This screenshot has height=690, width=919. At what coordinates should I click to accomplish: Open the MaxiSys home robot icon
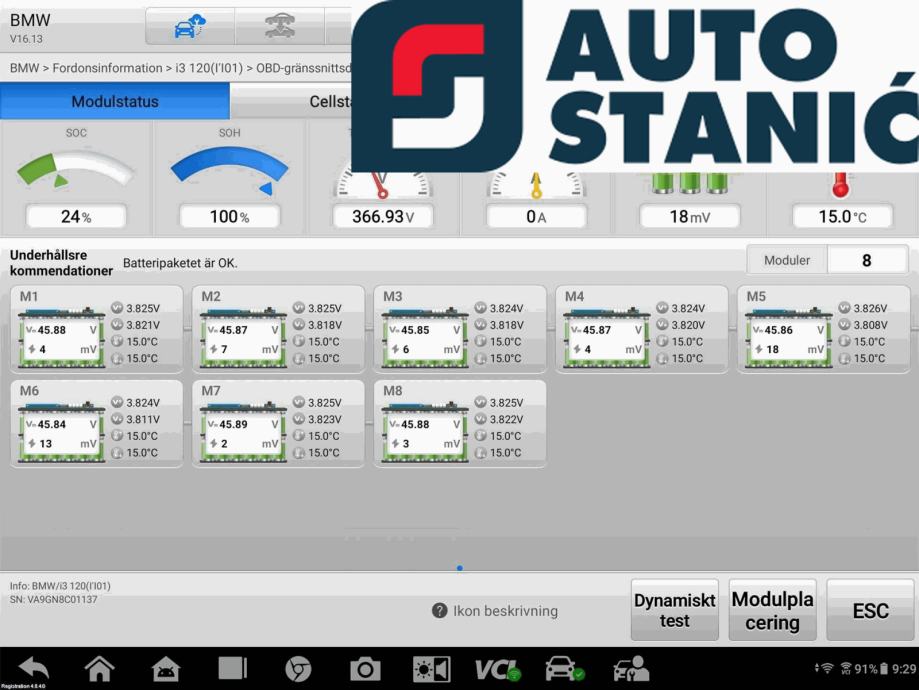pyautogui.click(x=166, y=668)
